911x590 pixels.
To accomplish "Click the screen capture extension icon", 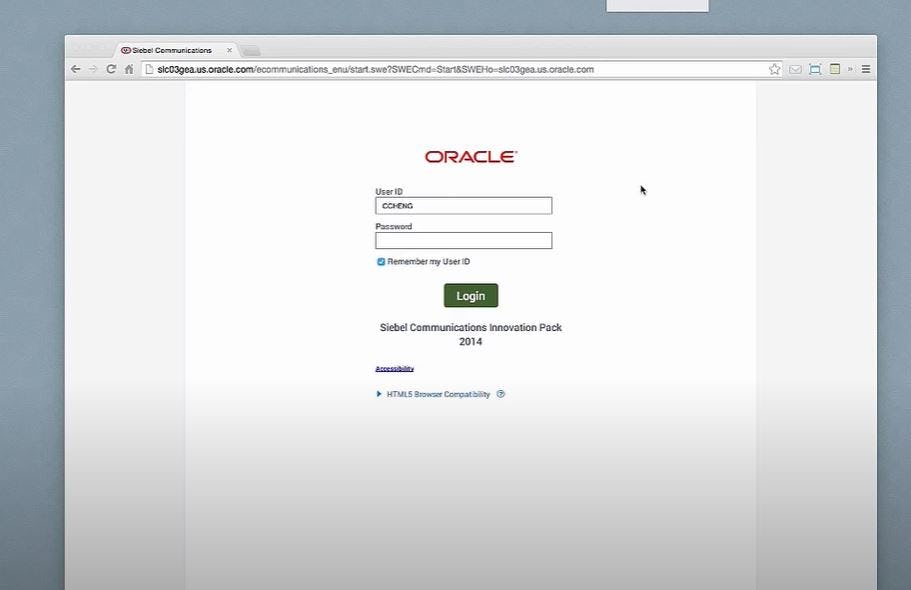I will point(815,69).
